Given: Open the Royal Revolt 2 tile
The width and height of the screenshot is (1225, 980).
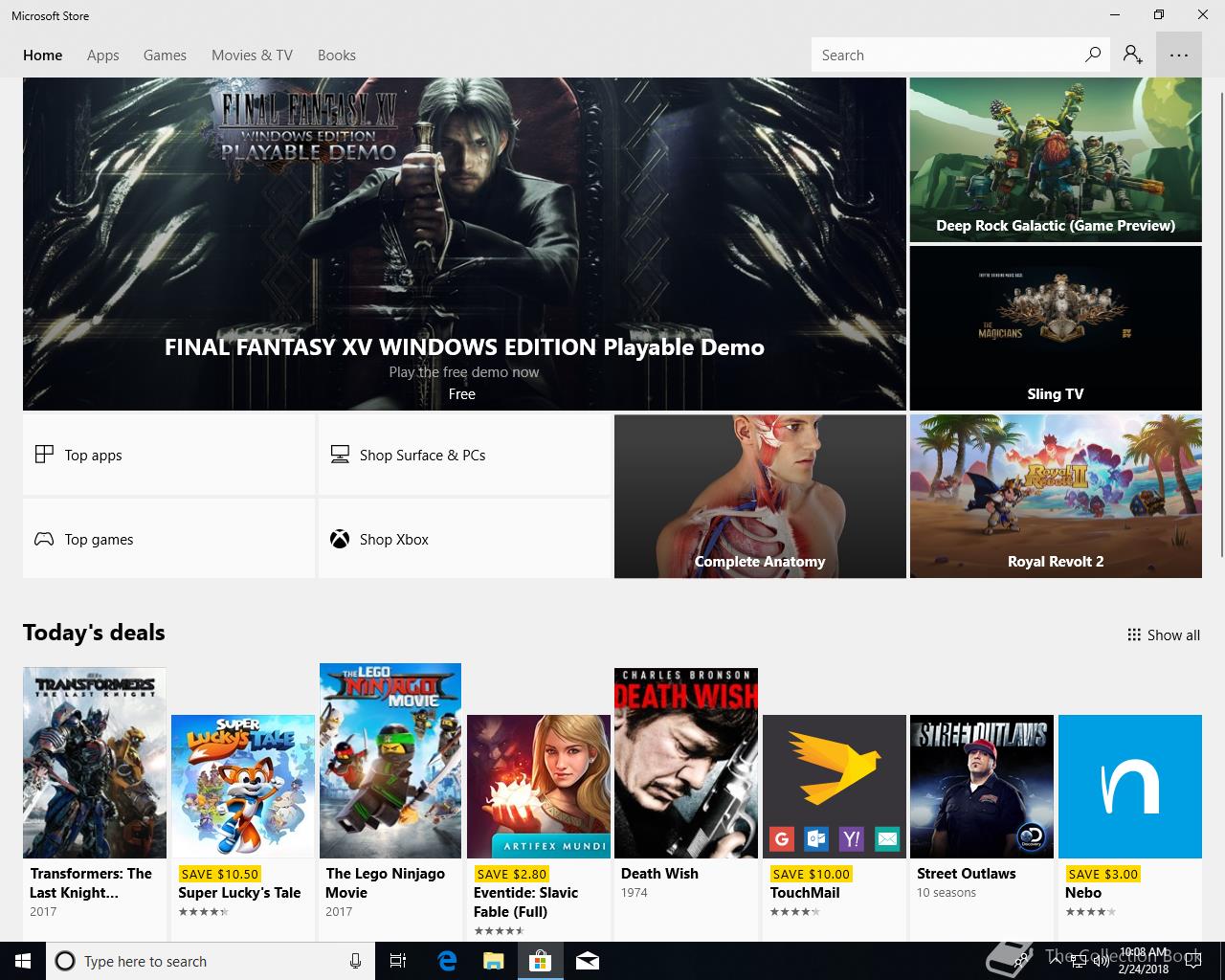Looking at the screenshot, I should pos(1056,496).
